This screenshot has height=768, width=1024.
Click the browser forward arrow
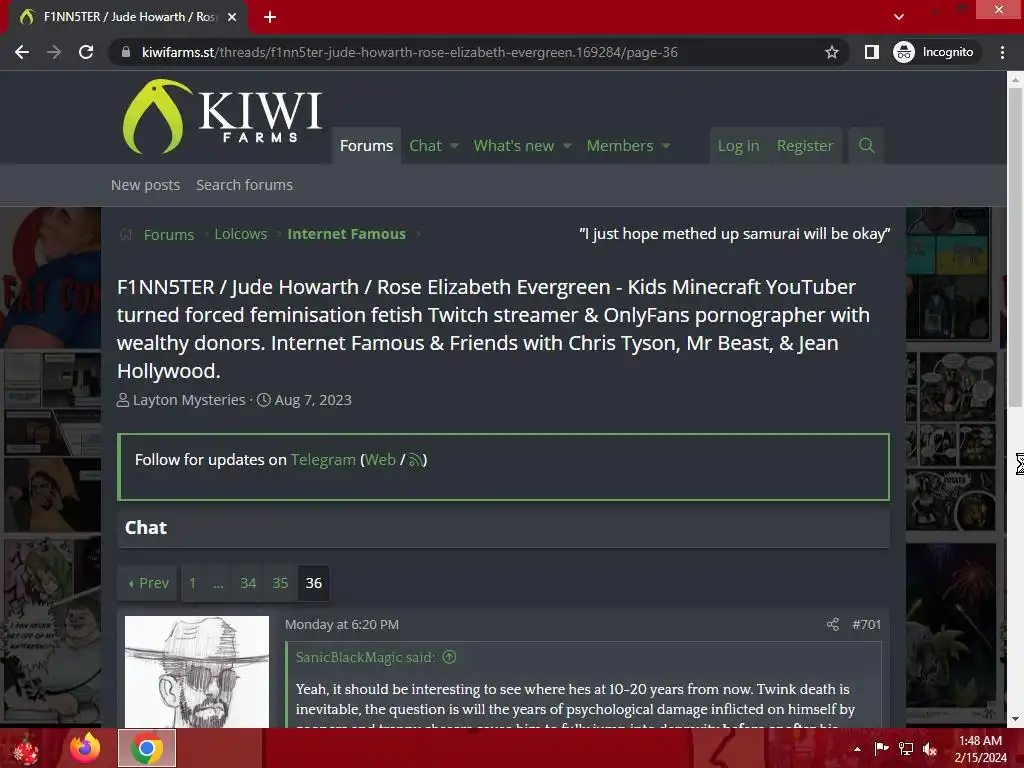point(54,52)
